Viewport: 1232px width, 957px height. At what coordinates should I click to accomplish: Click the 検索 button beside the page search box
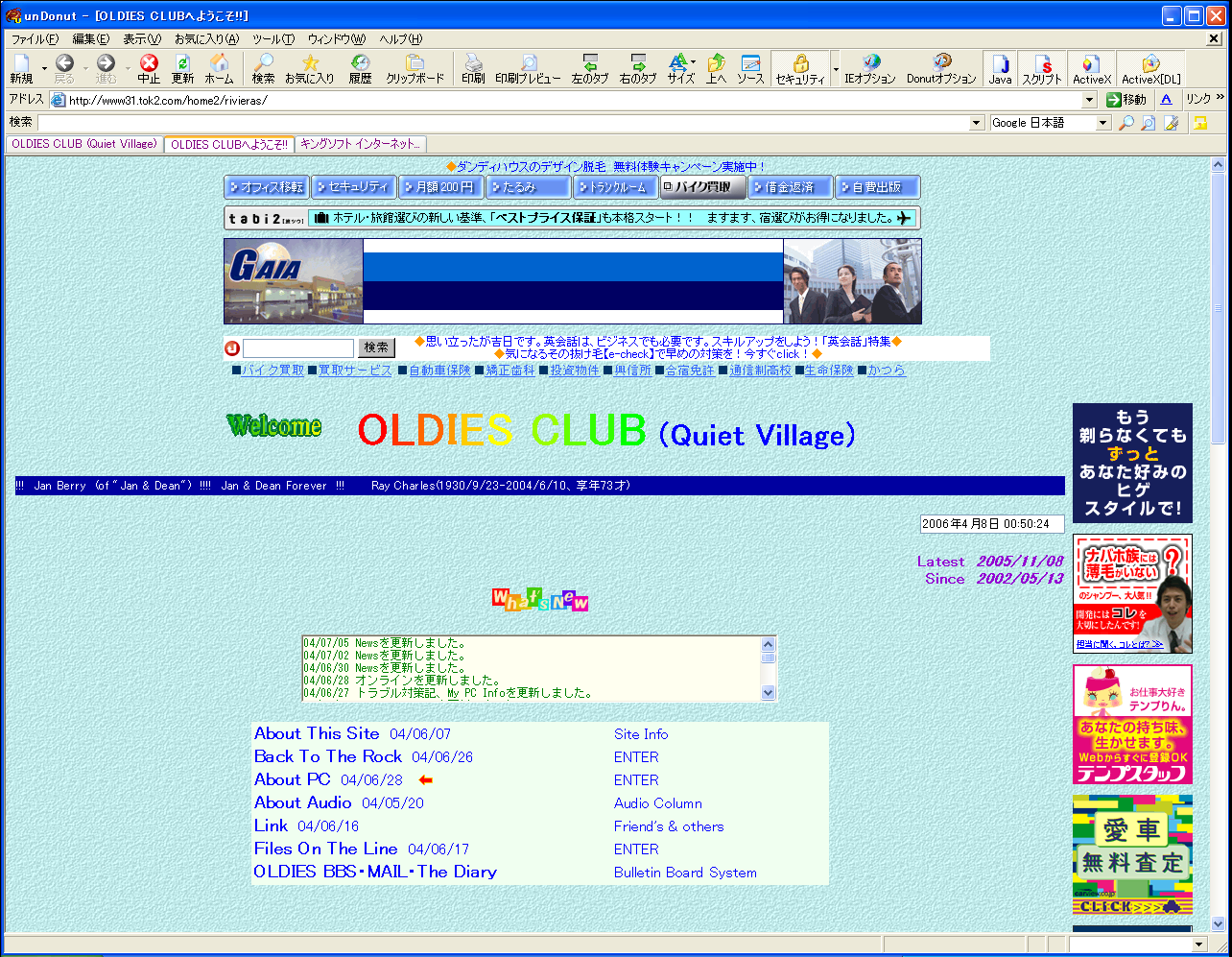click(x=376, y=347)
